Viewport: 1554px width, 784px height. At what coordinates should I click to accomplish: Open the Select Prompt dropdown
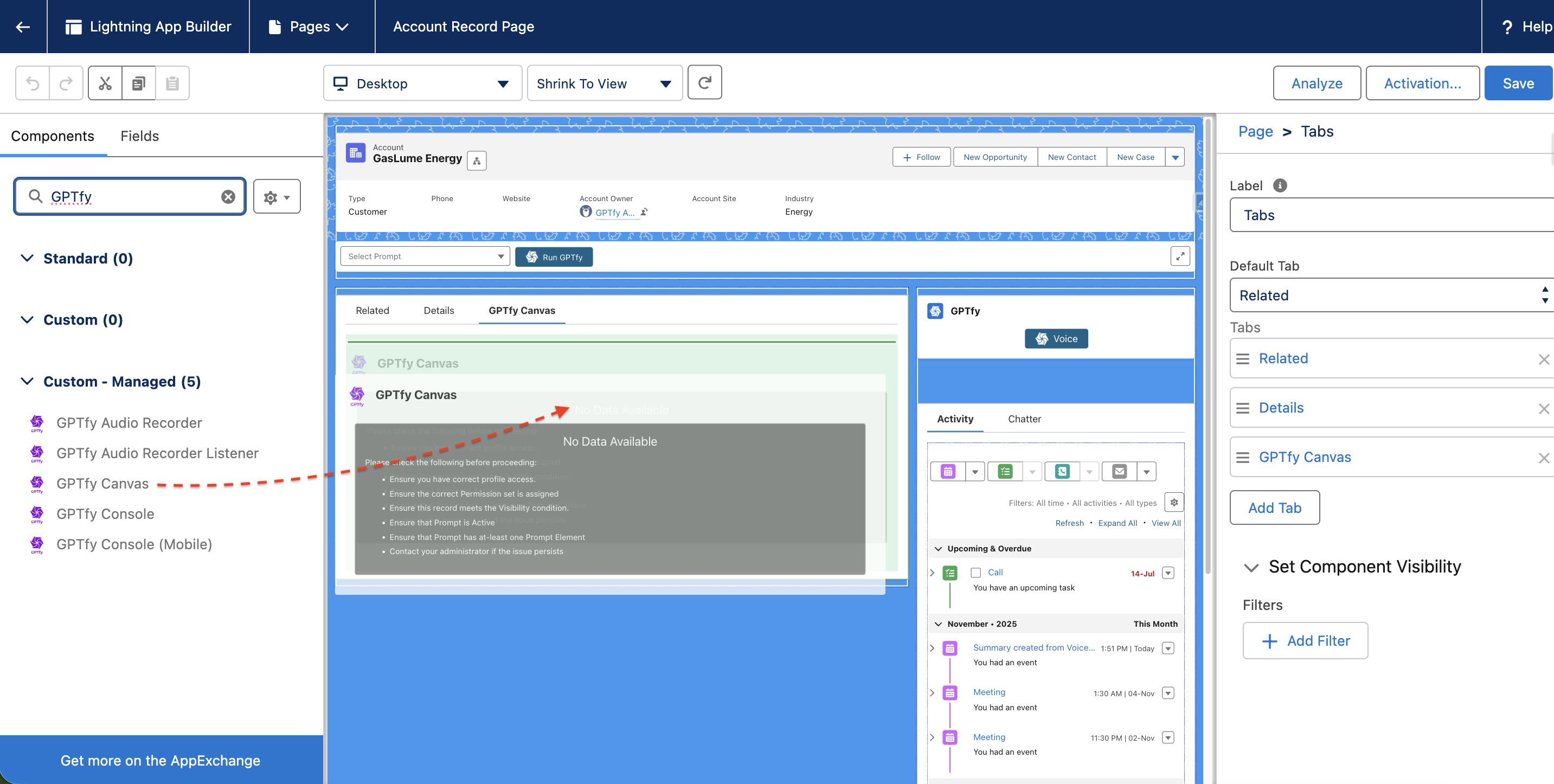(x=425, y=256)
